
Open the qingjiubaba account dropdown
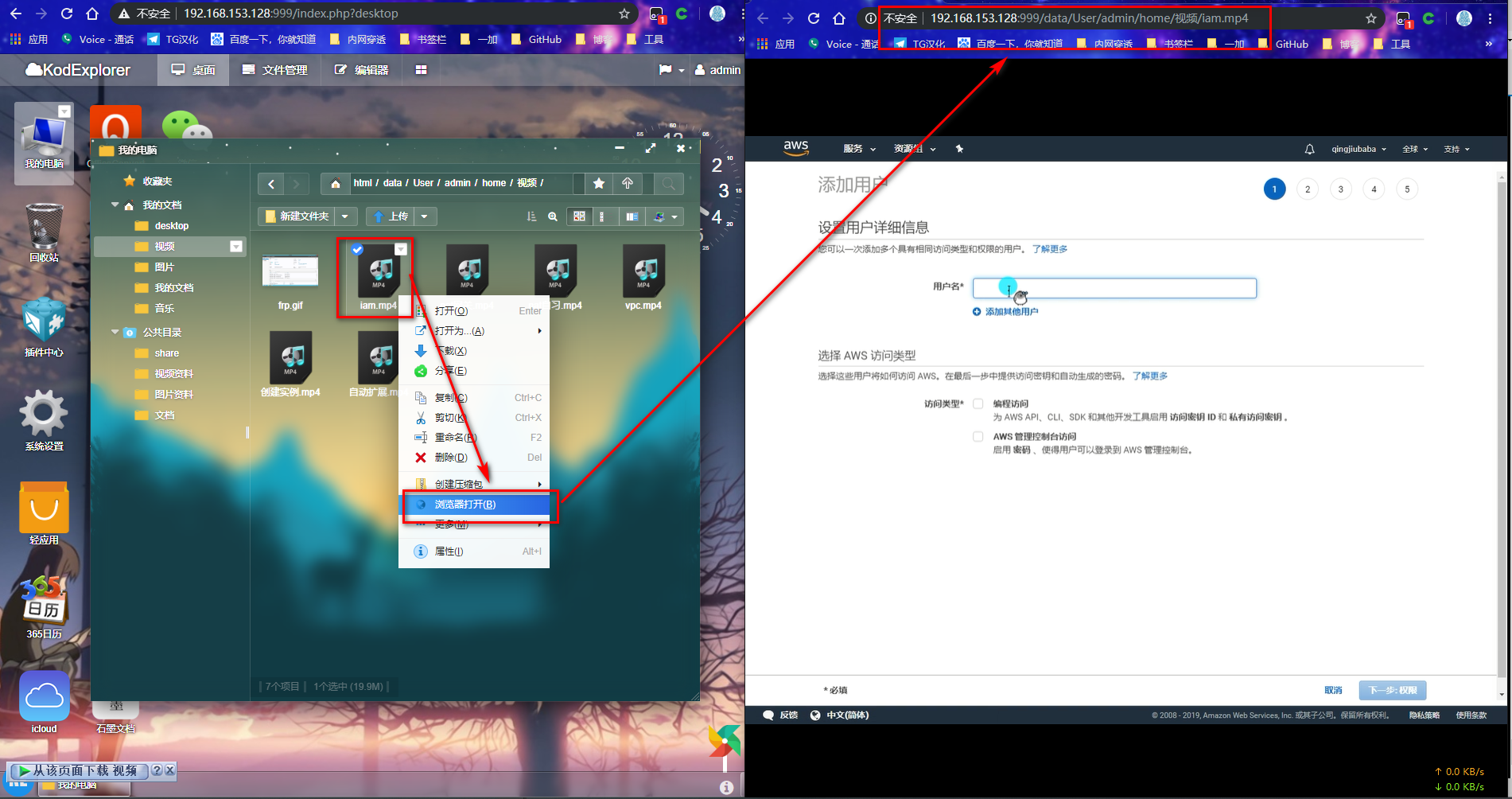[x=1358, y=149]
